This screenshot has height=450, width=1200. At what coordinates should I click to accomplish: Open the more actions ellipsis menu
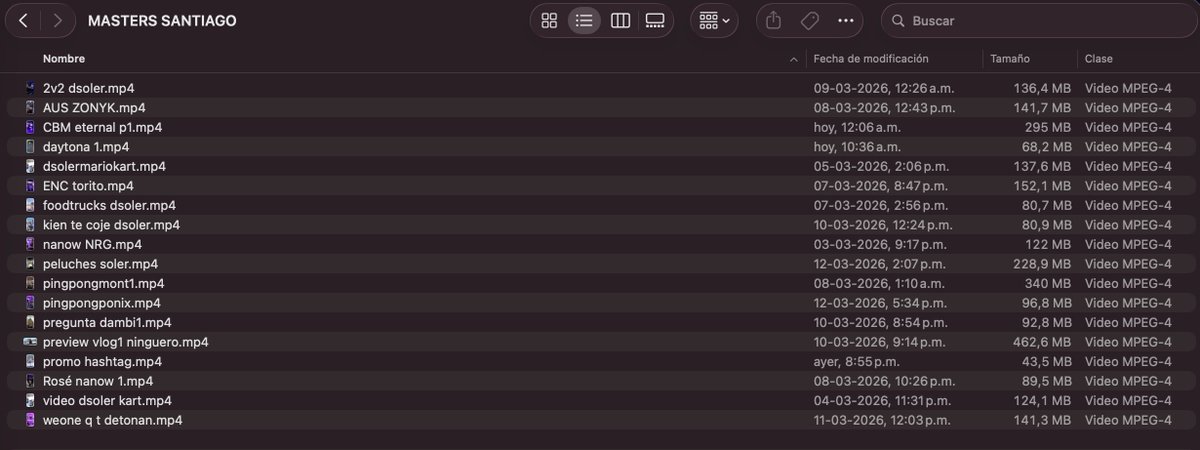[846, 20]
